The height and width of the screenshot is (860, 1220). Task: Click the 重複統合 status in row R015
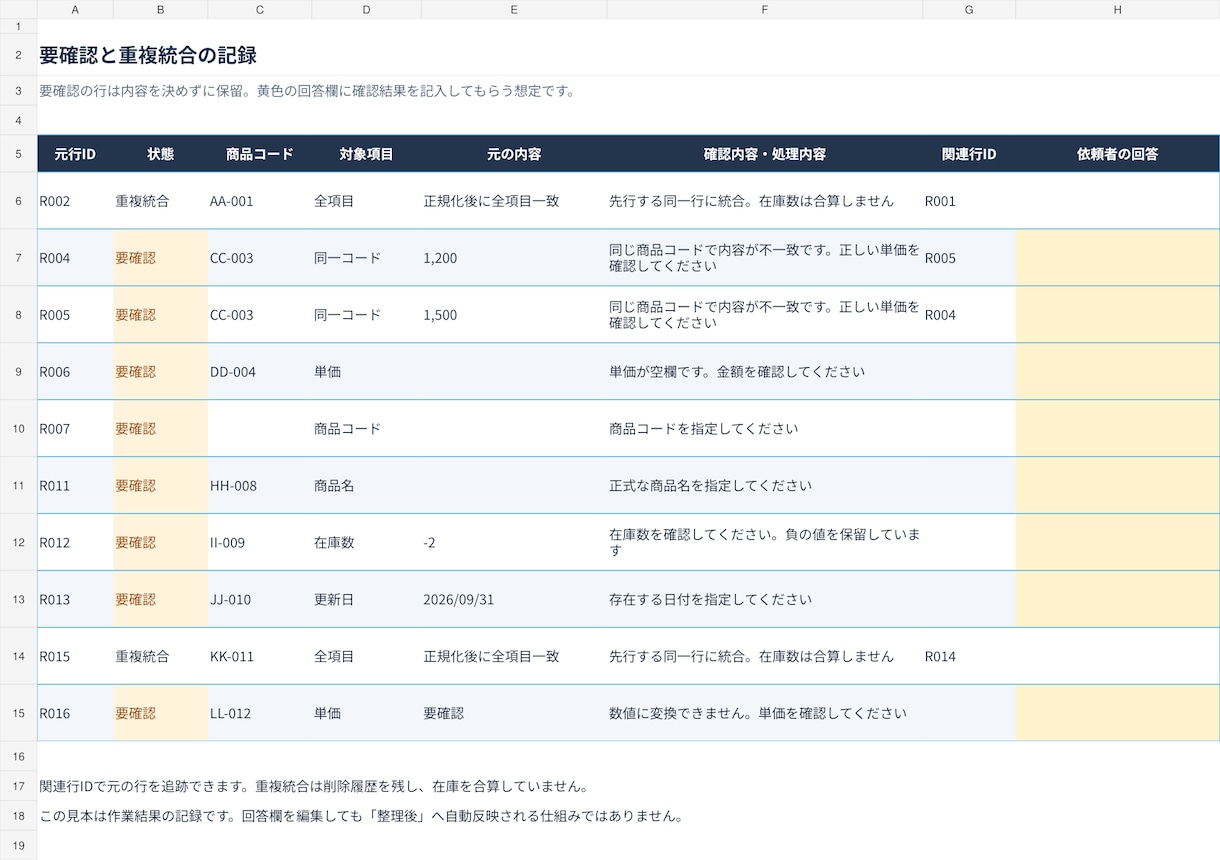[160, 657]
